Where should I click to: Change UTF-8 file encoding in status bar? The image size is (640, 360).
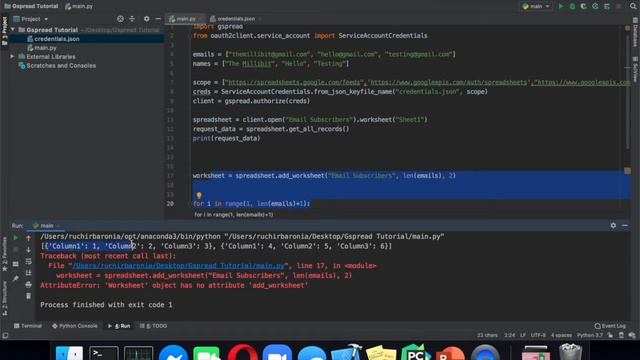tap(538, 336)
